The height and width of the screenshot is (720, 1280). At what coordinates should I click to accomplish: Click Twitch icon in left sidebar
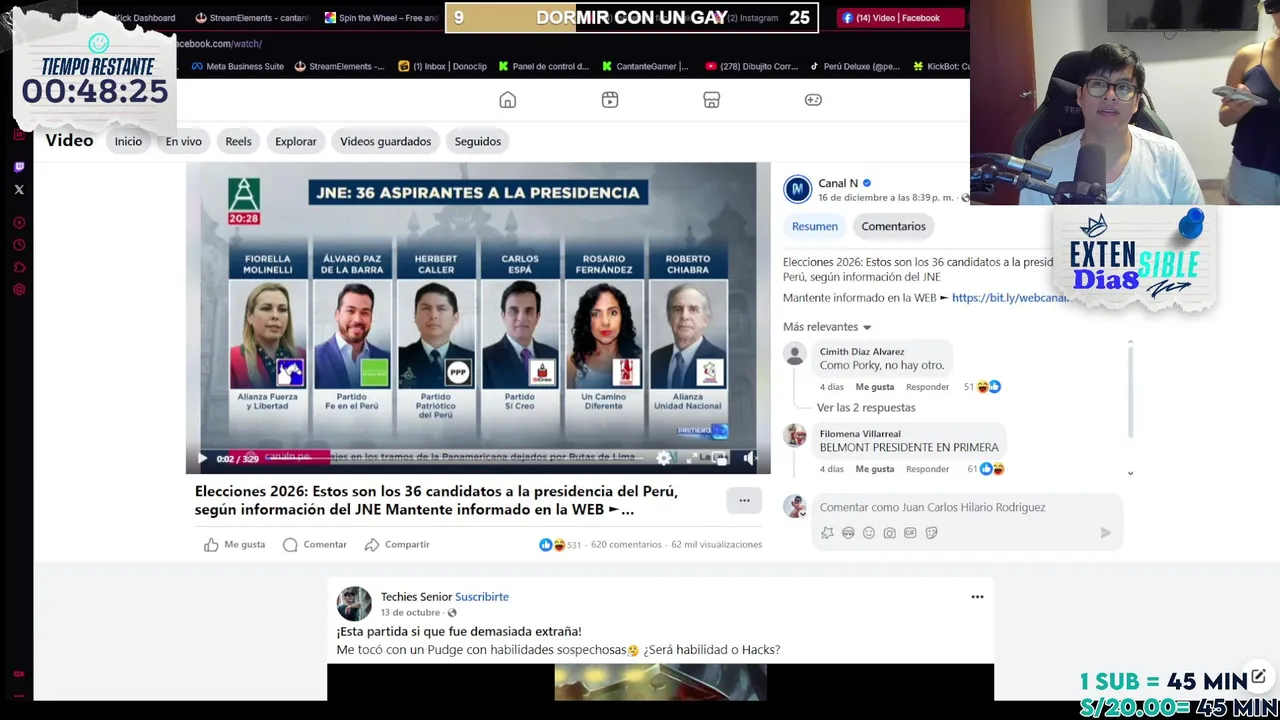click(19, 167)
